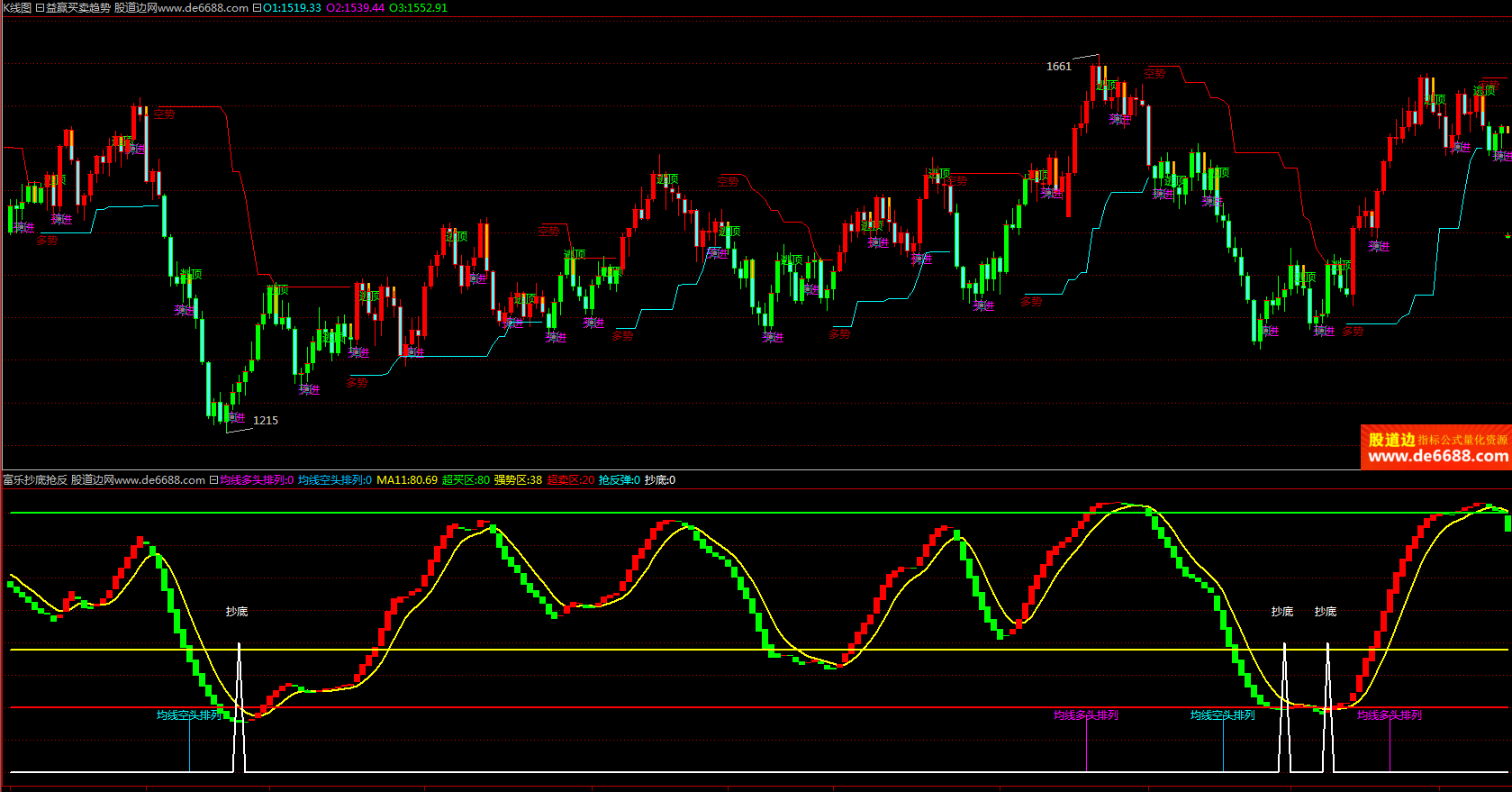Click the O2:1539.44 readout
The image size is (1512, 792).
pyautogui.click(x=355, y=8)
